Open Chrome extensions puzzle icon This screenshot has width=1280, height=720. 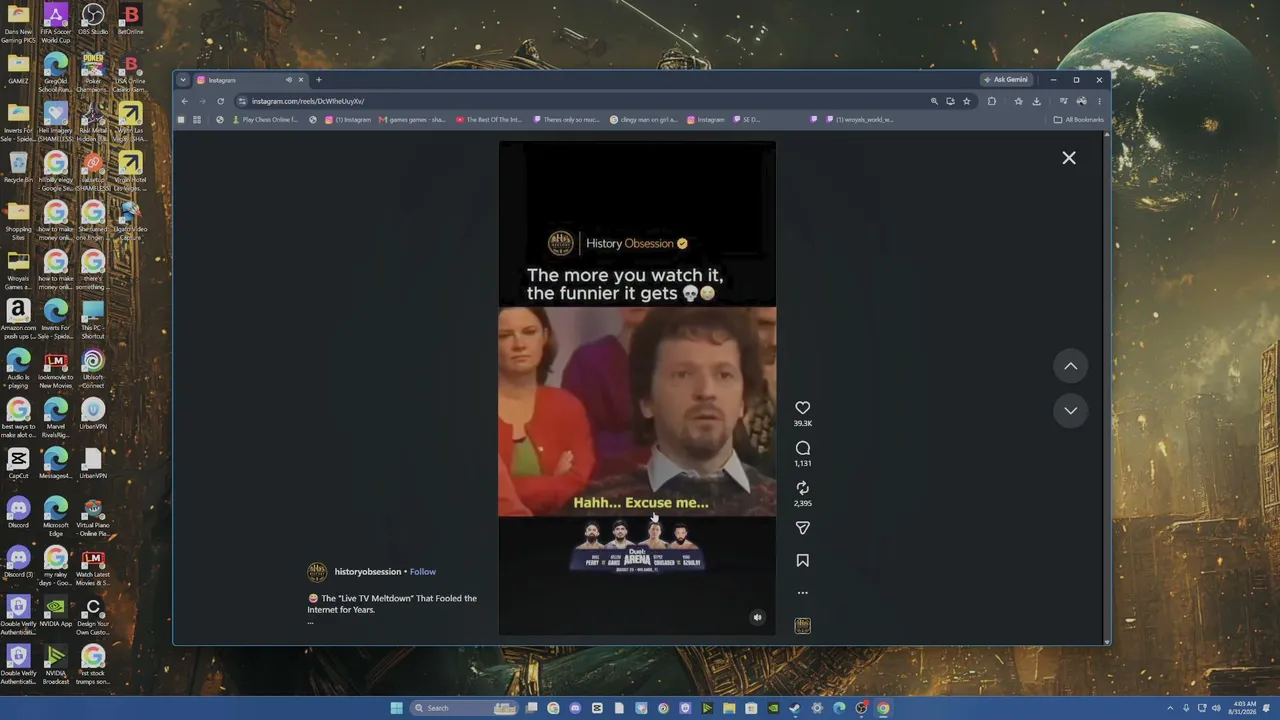[x=991, y=101]
